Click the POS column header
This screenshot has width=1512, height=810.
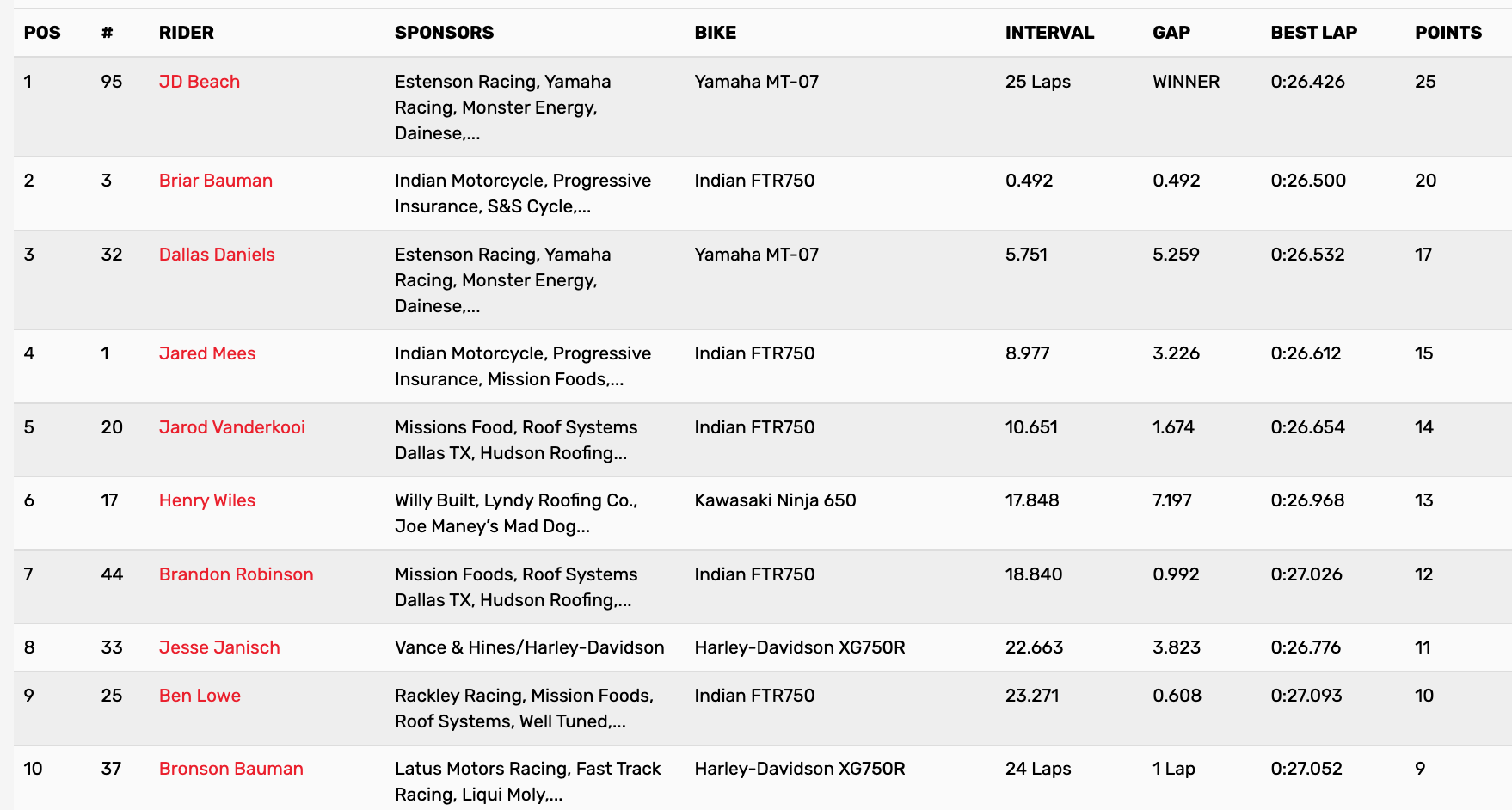point(42,33)
